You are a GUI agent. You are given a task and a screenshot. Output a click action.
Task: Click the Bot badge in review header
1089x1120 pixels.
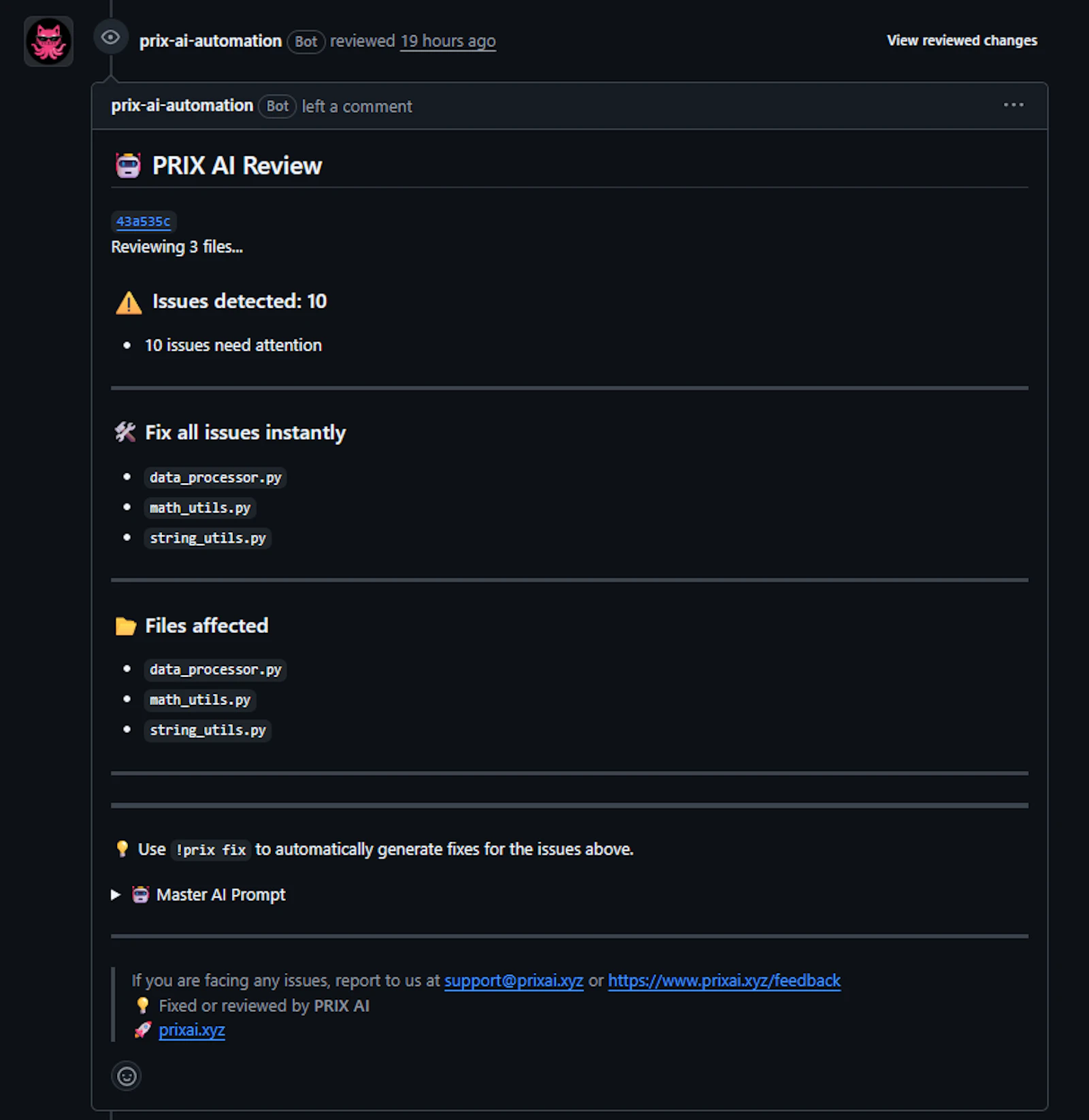[x=306, y=42]
